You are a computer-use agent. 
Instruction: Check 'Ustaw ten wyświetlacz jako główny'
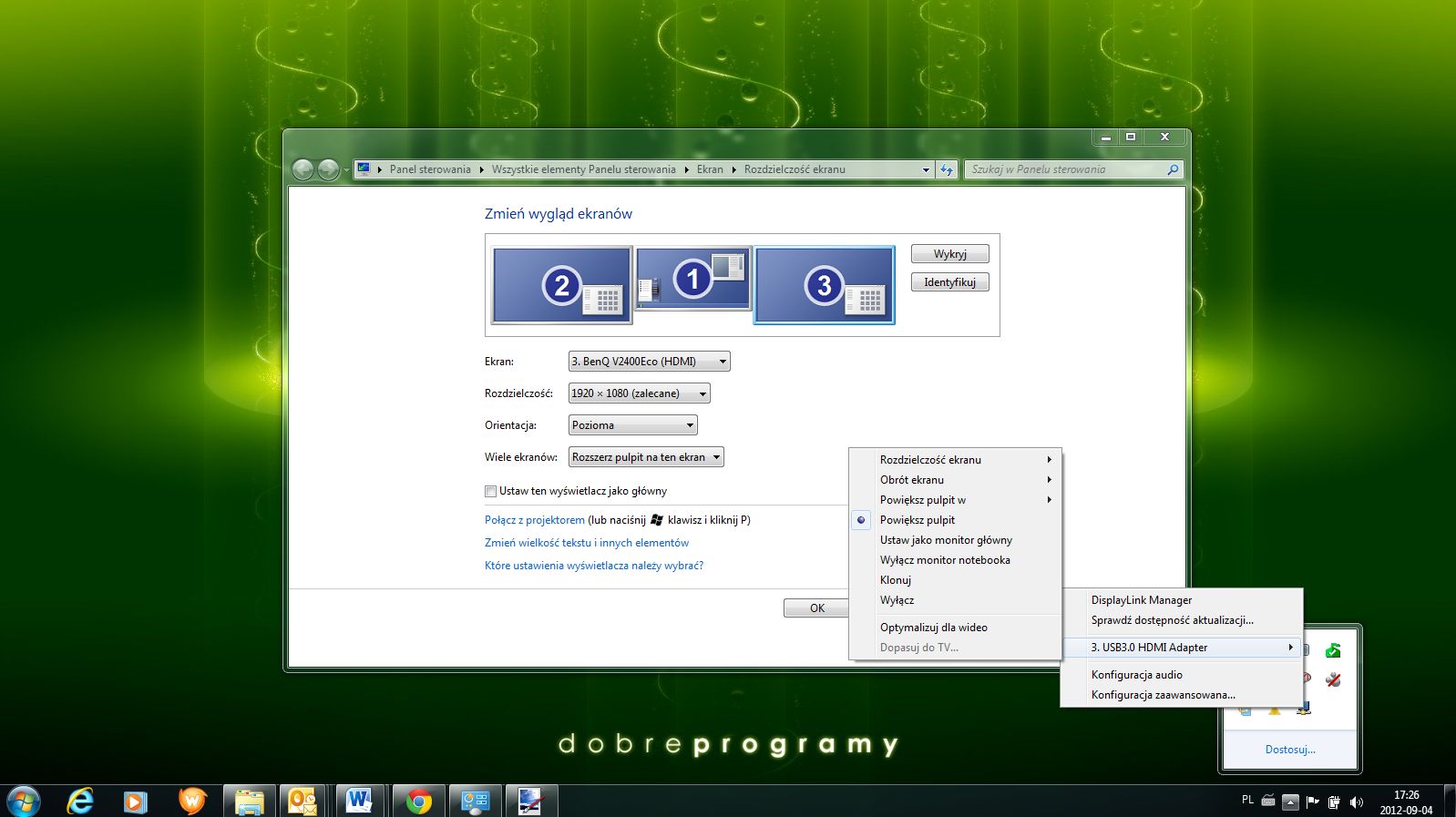coord(490,491)
